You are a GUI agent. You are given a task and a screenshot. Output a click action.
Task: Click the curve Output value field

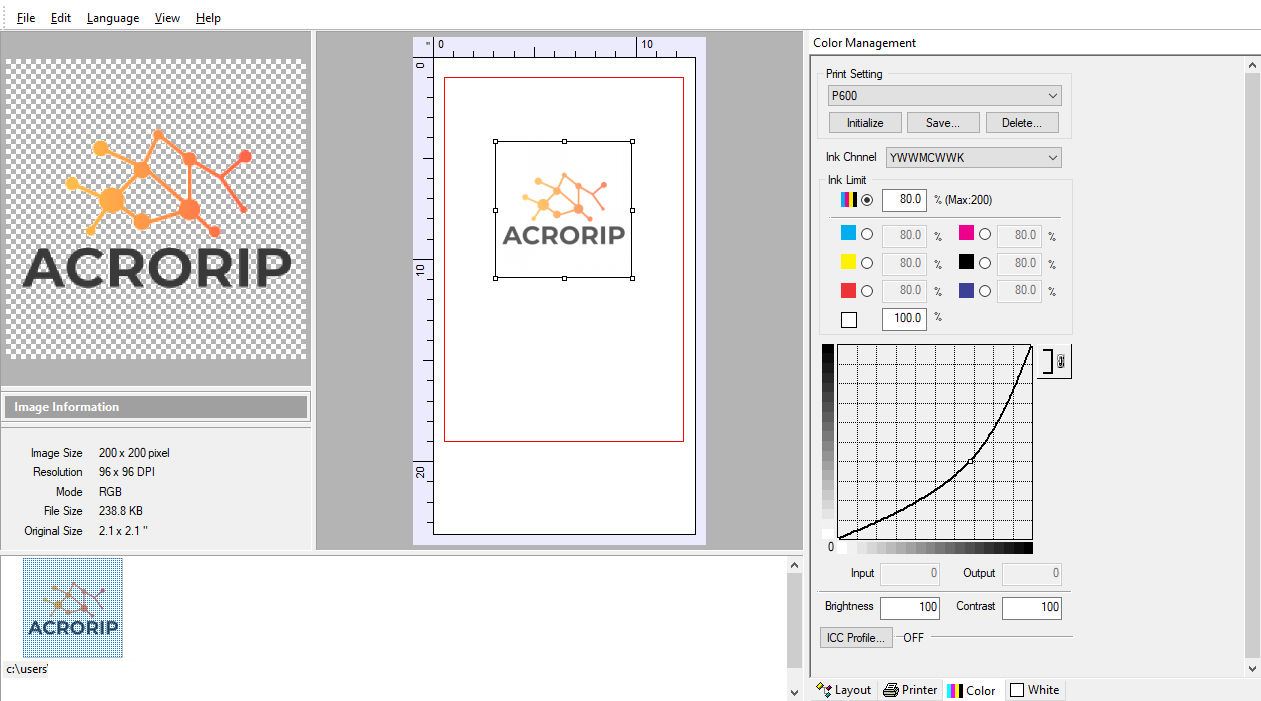coord(1032,574)
